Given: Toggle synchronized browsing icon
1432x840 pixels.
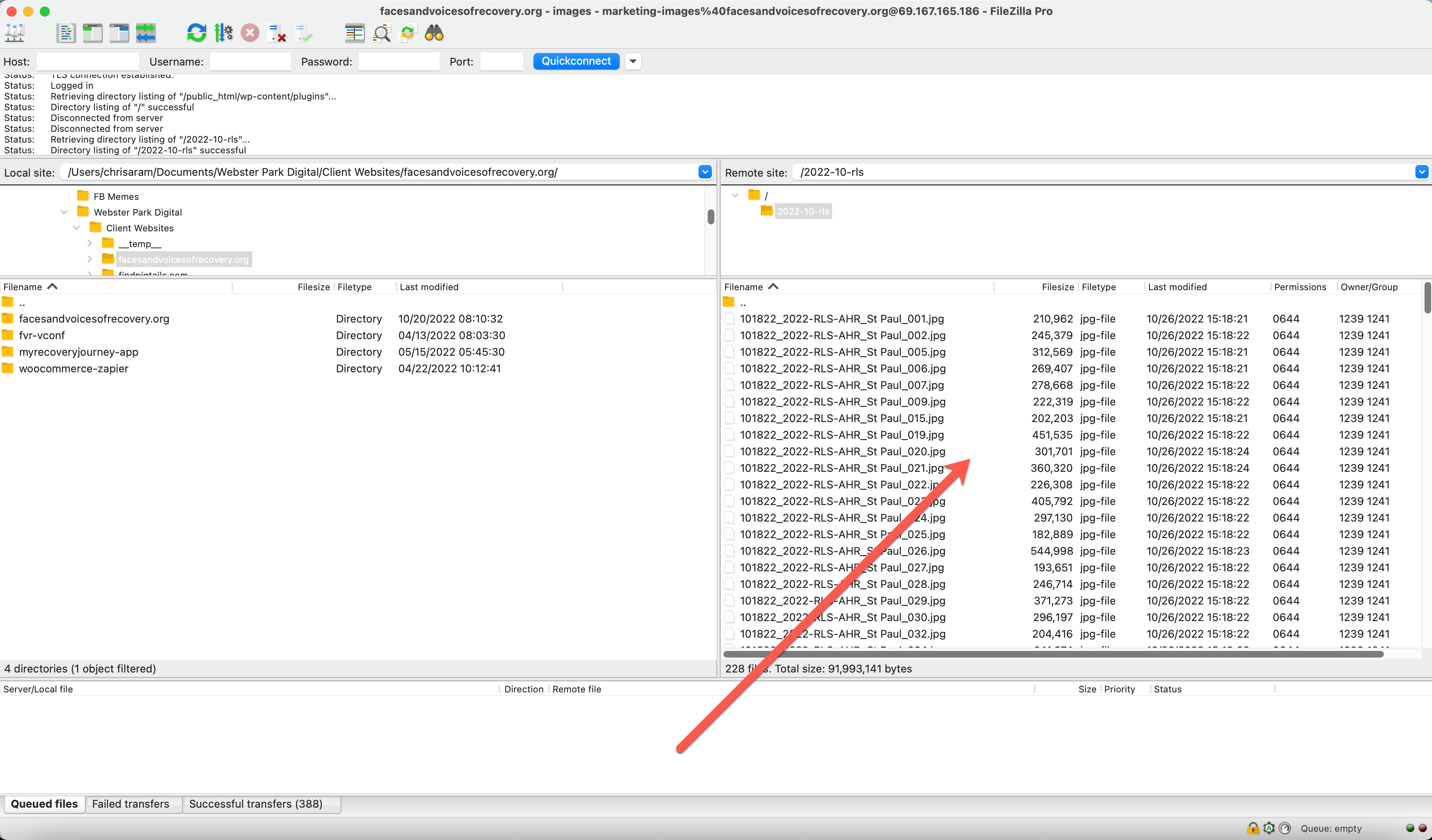Looking at the screenshot, I should point(407,33).
